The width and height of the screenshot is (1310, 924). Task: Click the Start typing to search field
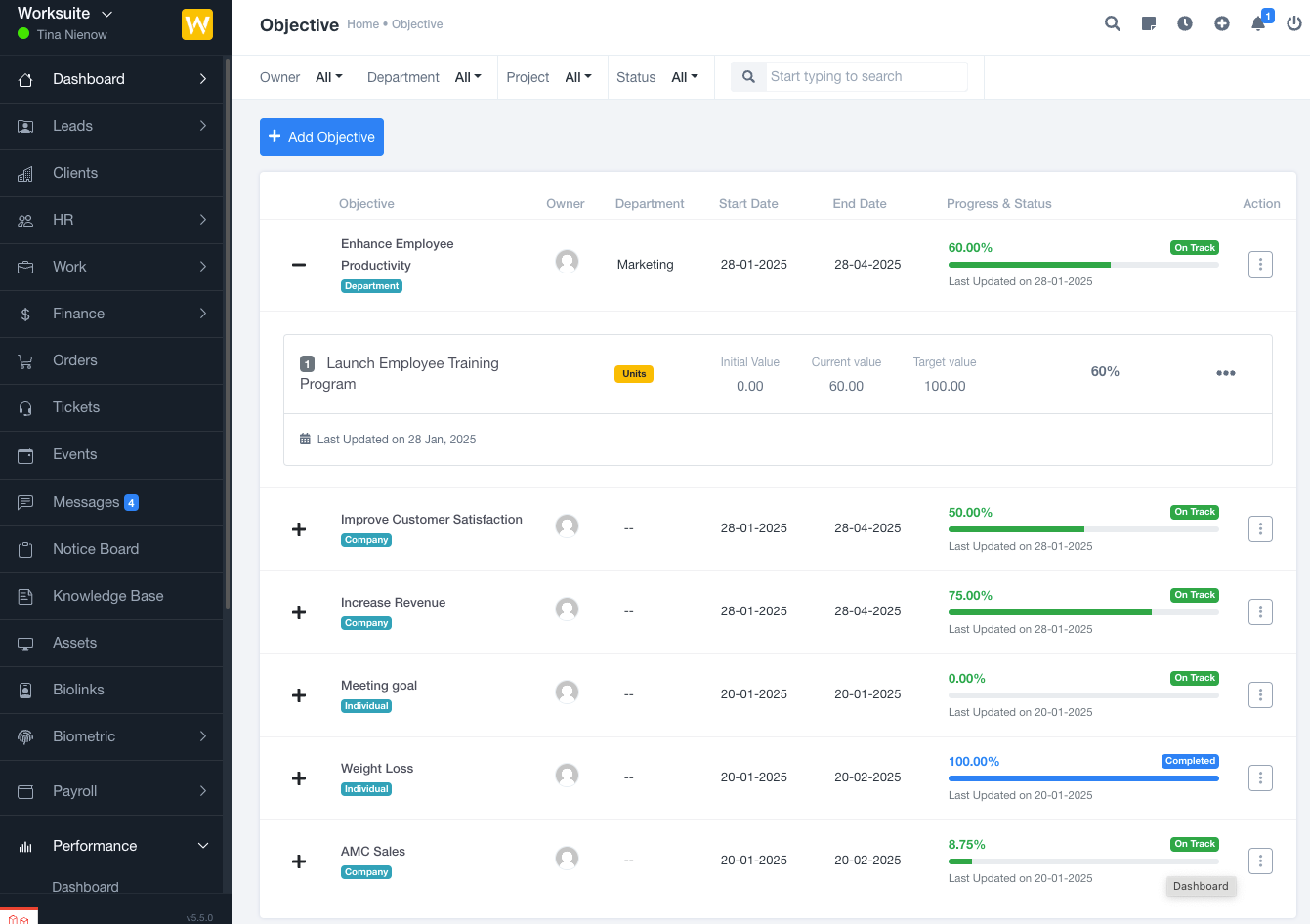(866, 77)
